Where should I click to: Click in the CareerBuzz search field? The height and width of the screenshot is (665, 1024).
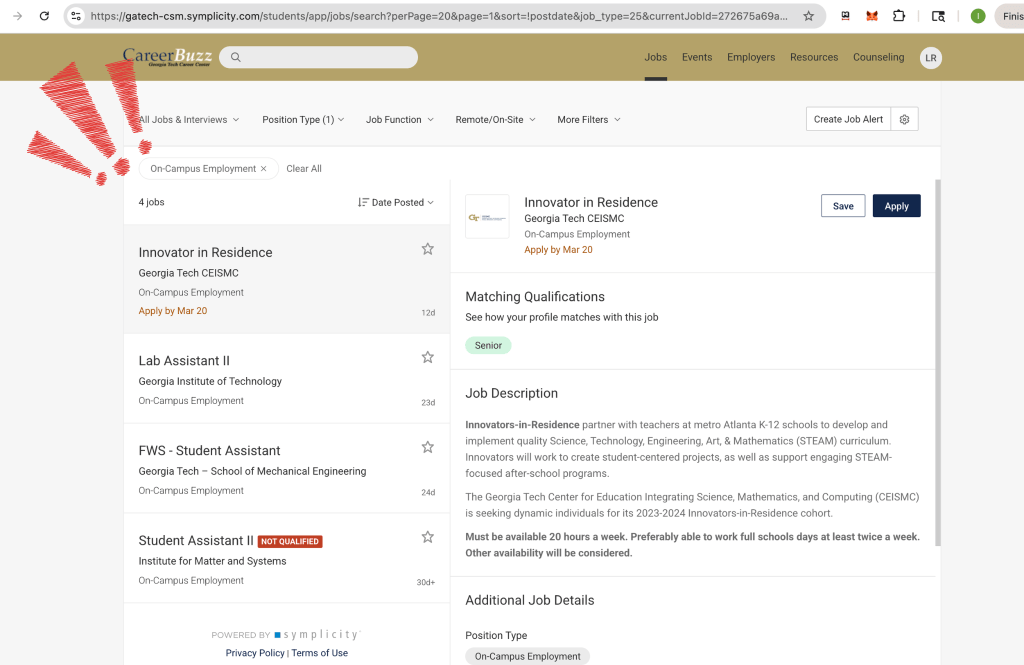click(319, 57)
